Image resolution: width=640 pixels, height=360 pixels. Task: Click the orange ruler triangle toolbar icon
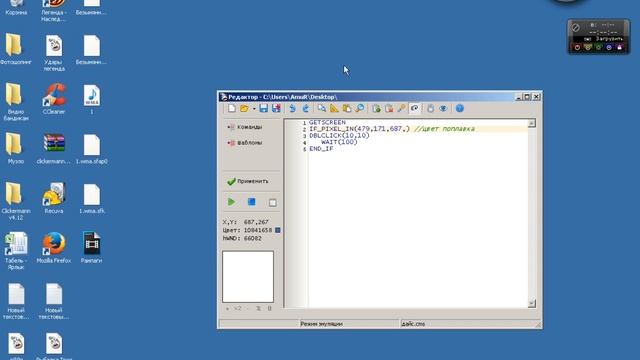(334, 109)
